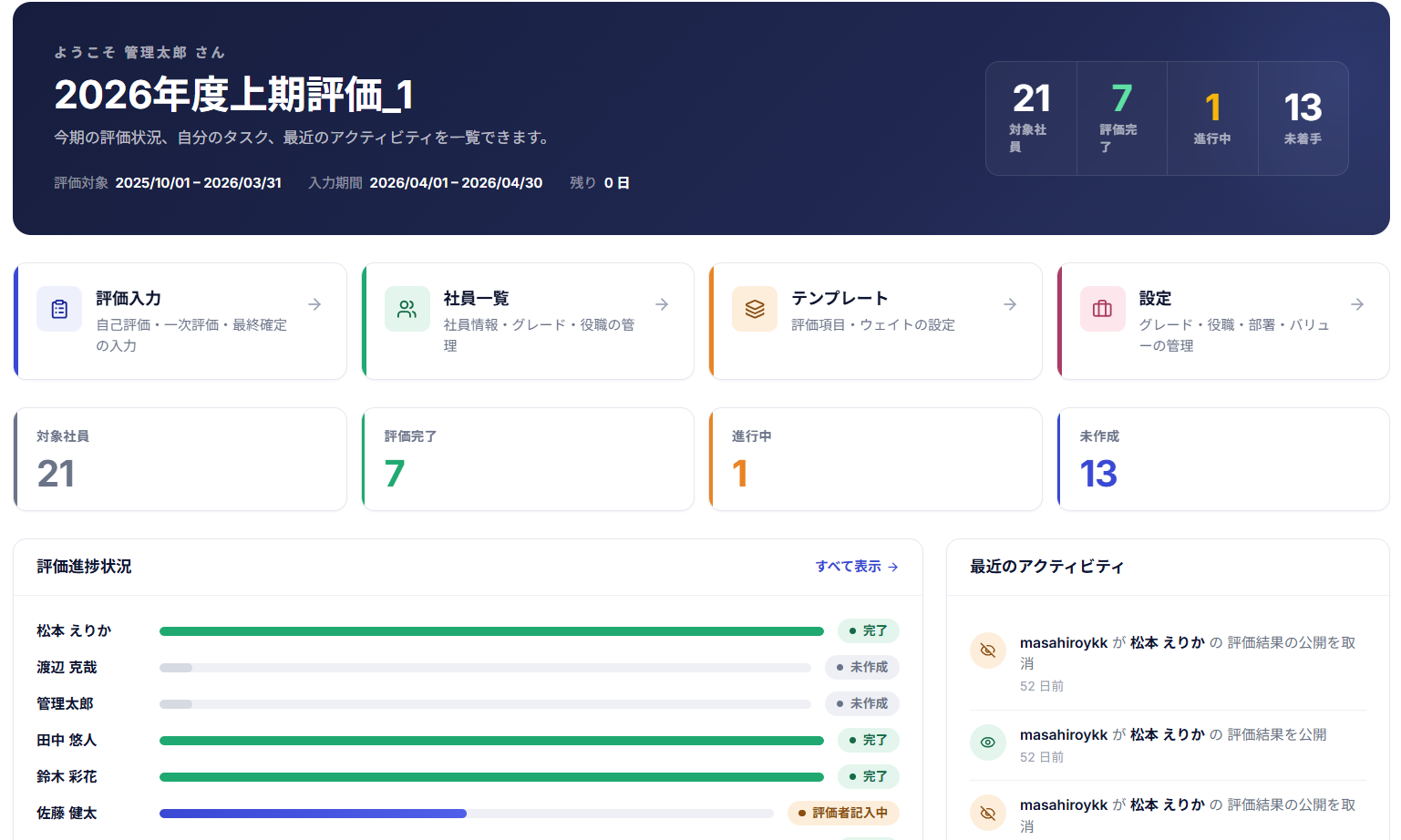Image resolution: width=1401 pixels, height=840 pixels.
Task: Click 渡辺 克哉 progress bar
Action: click(x=485, y=668)
